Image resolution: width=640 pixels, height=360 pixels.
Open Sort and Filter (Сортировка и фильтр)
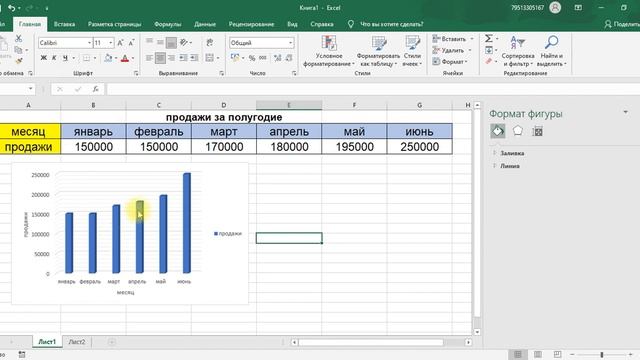(x=518, y=52)
